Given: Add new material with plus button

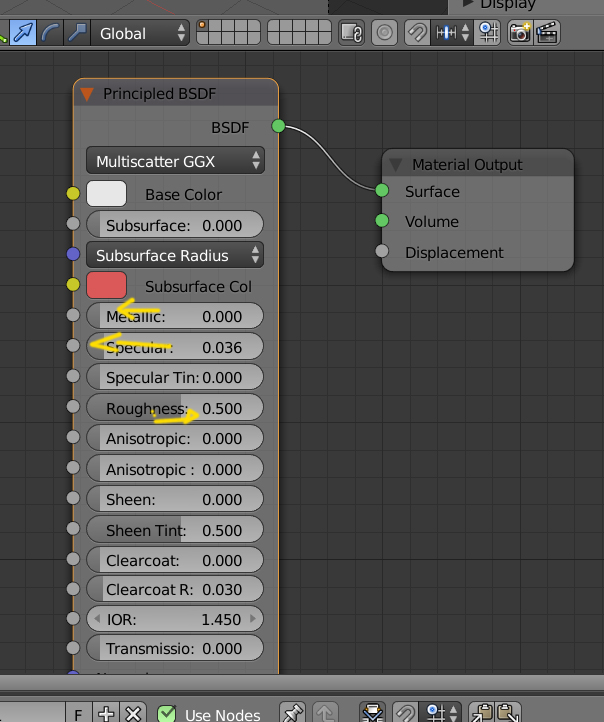Looking at the screenshot, I should point(106,713).
